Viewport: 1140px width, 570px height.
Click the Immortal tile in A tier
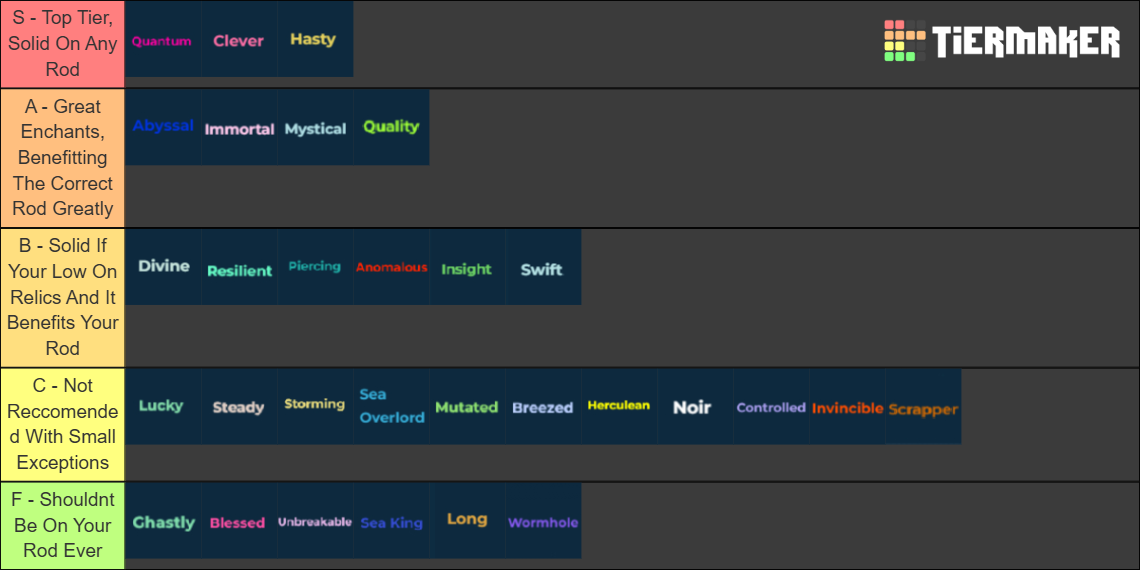239,127
